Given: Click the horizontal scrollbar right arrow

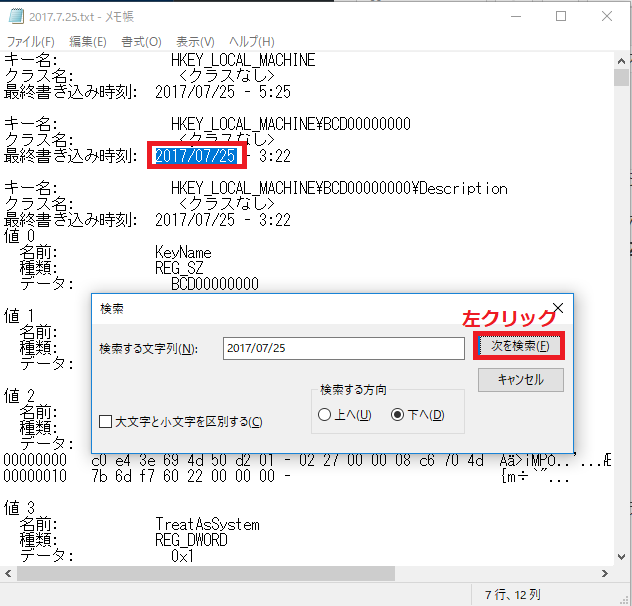Looking at the screenshot, I should (605, 573).
